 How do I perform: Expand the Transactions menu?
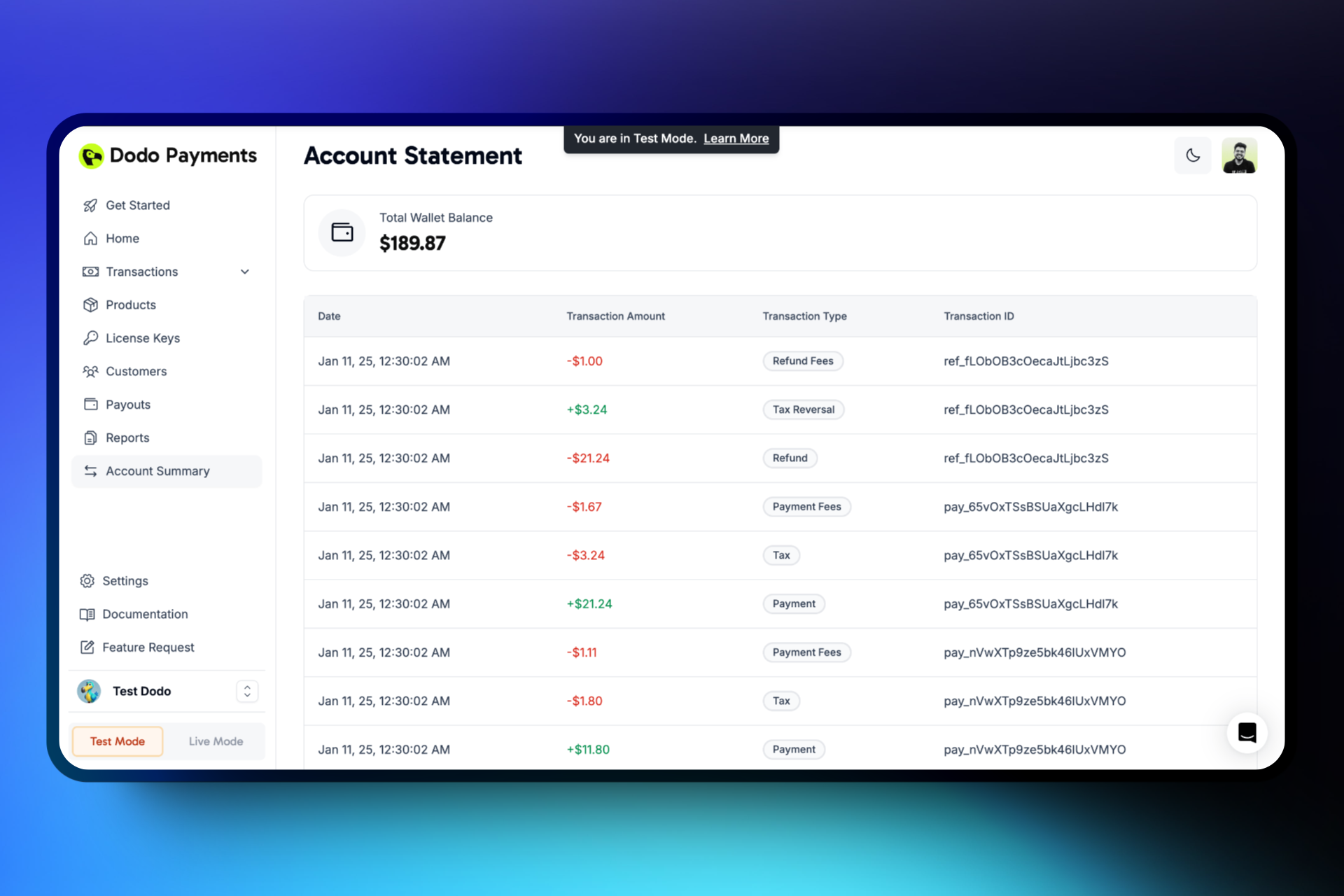244,272
